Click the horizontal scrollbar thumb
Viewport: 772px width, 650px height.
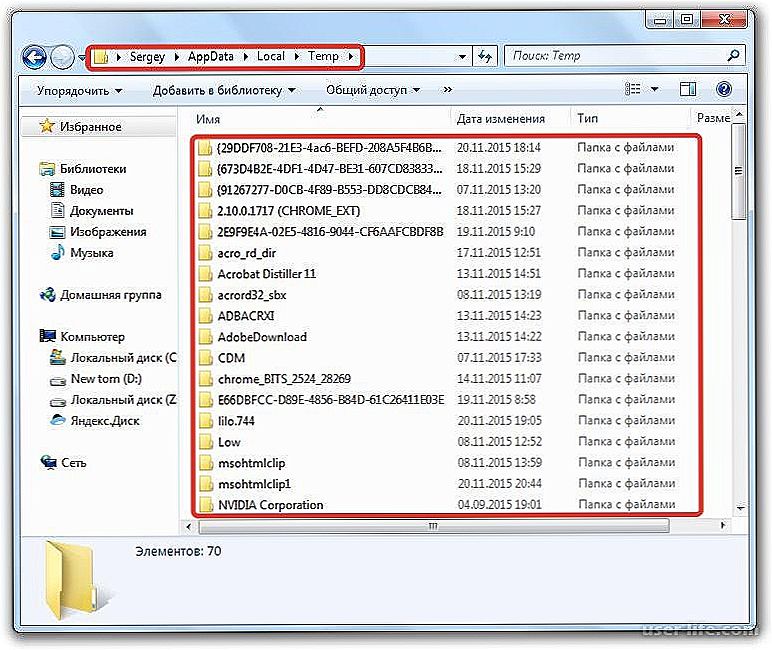pyautogui.click(x=433, y=526)
